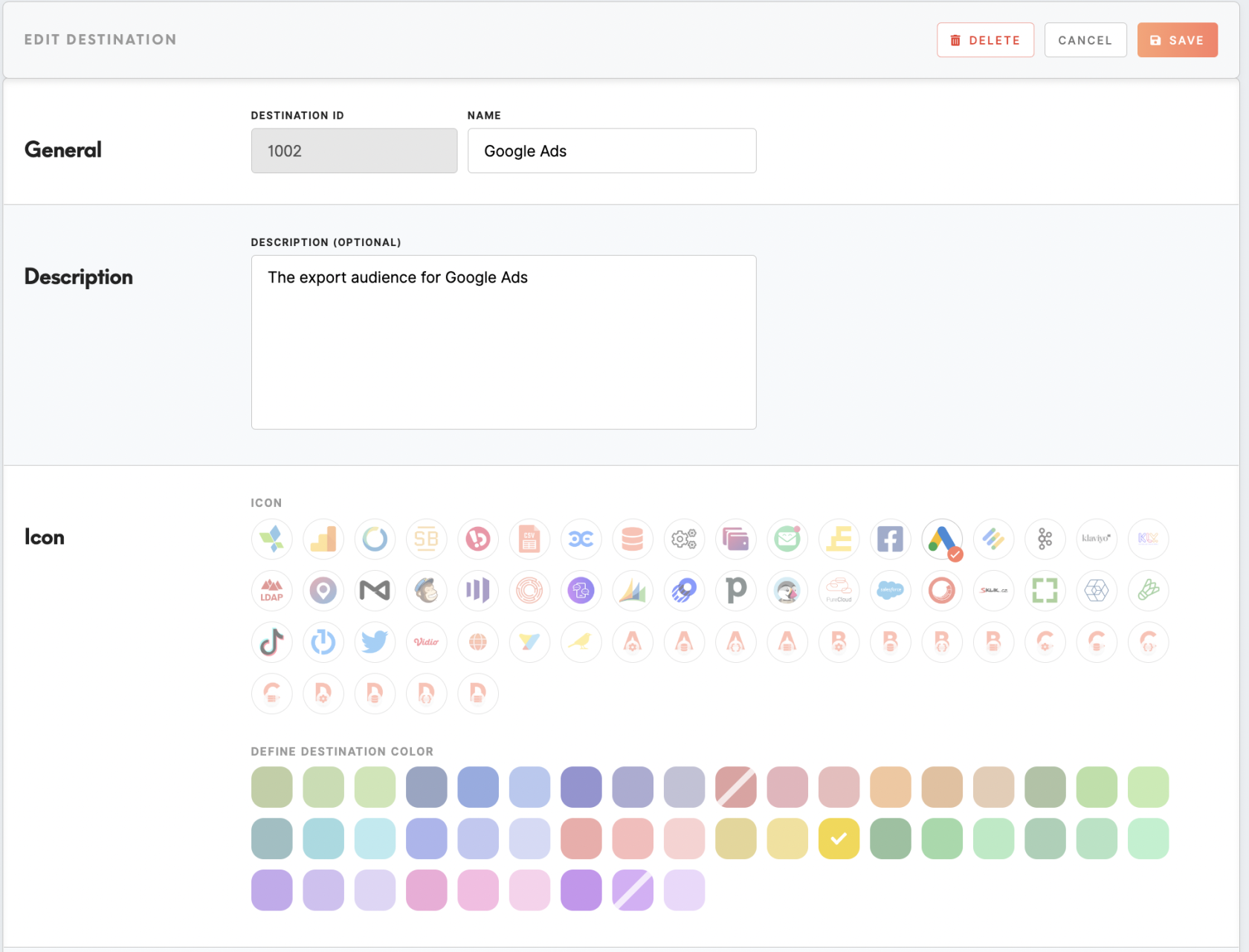Select the PureCloud icon
Viewport: 1249px width, 952px height.
pyautogui.click(x=839, y=591)
